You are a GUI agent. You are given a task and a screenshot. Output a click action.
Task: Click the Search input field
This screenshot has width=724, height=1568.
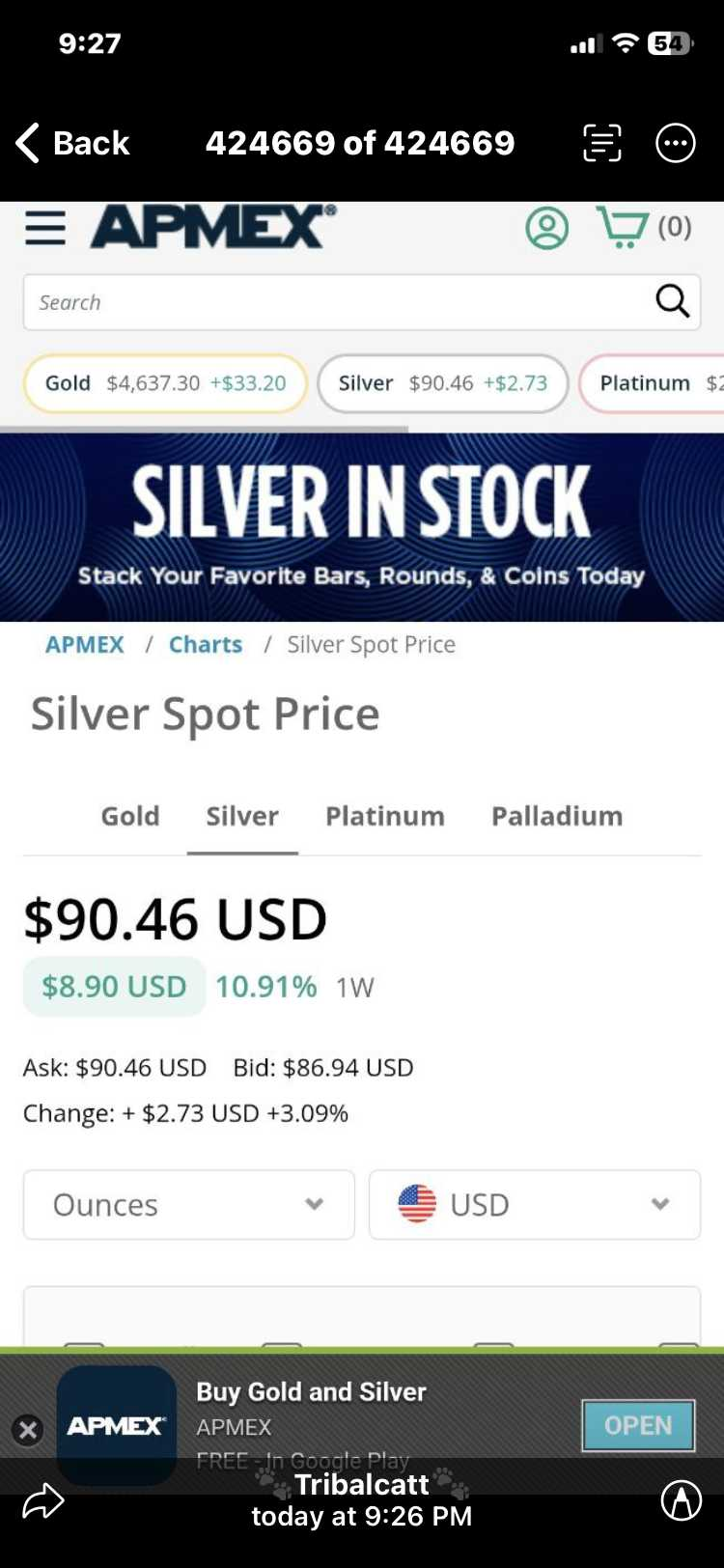(x=338, y=302)
